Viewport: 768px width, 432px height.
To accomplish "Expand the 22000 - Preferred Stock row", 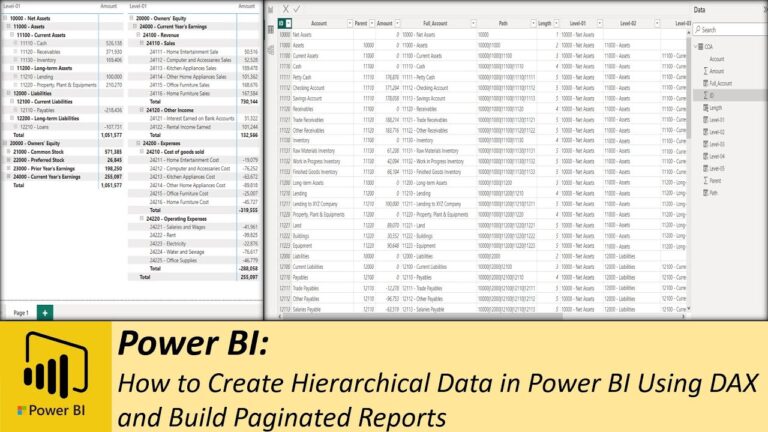I will (9, 160).
